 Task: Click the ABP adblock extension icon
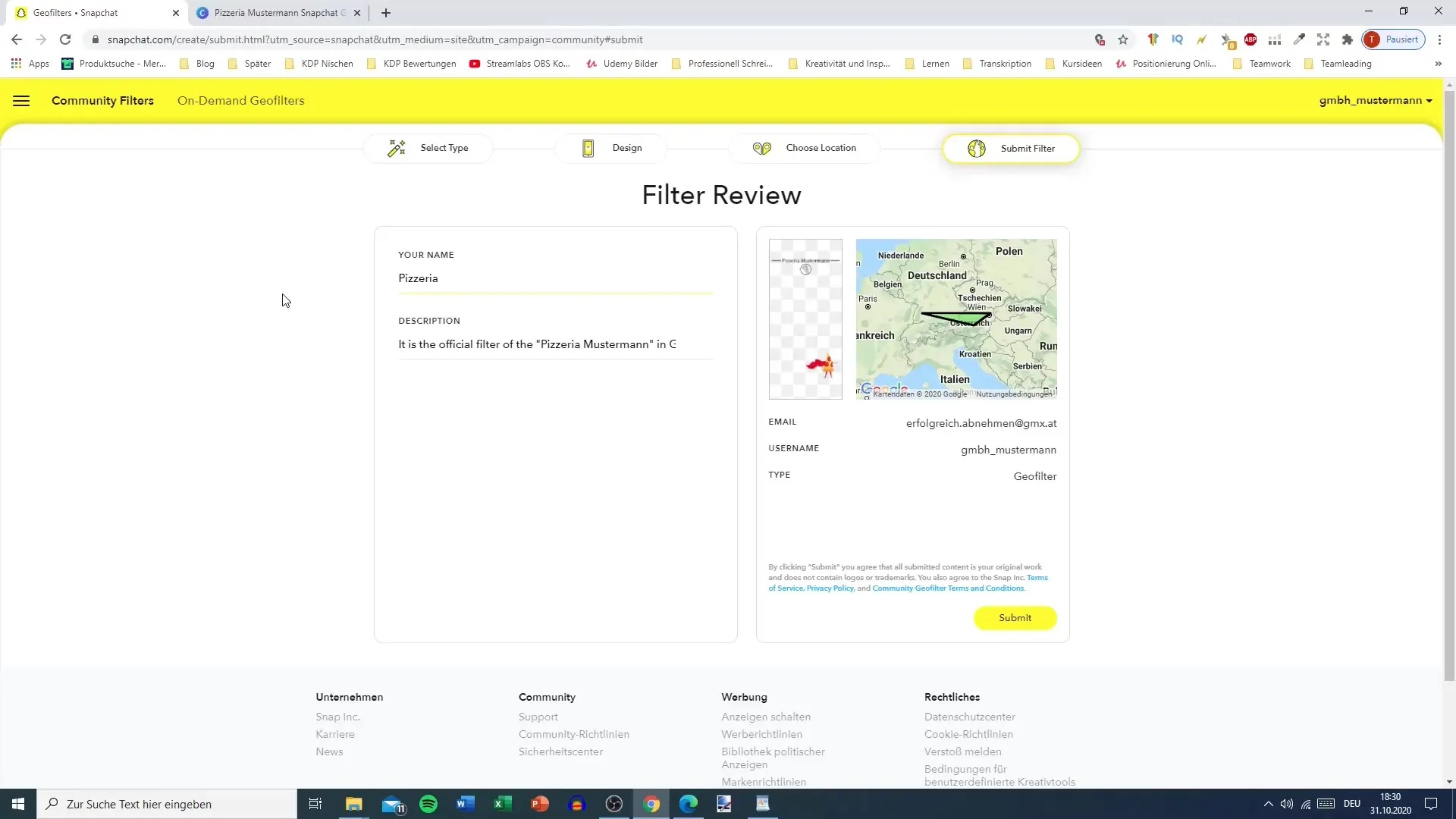tap(1250, 39)
